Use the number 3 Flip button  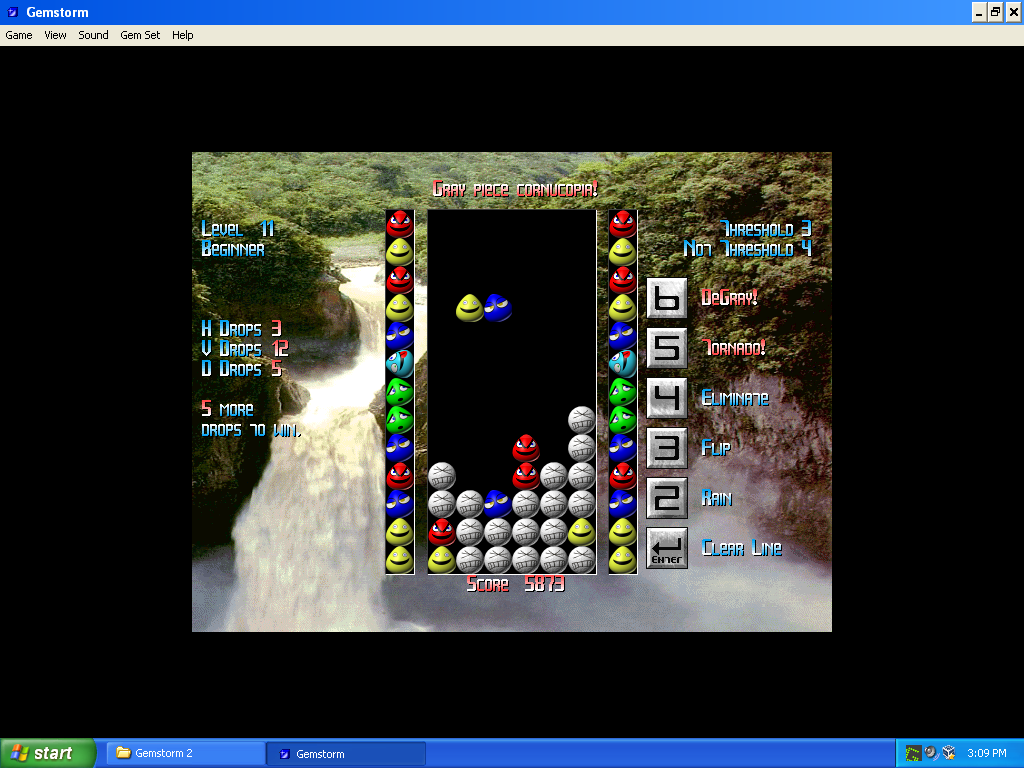(x=667, y=448)
